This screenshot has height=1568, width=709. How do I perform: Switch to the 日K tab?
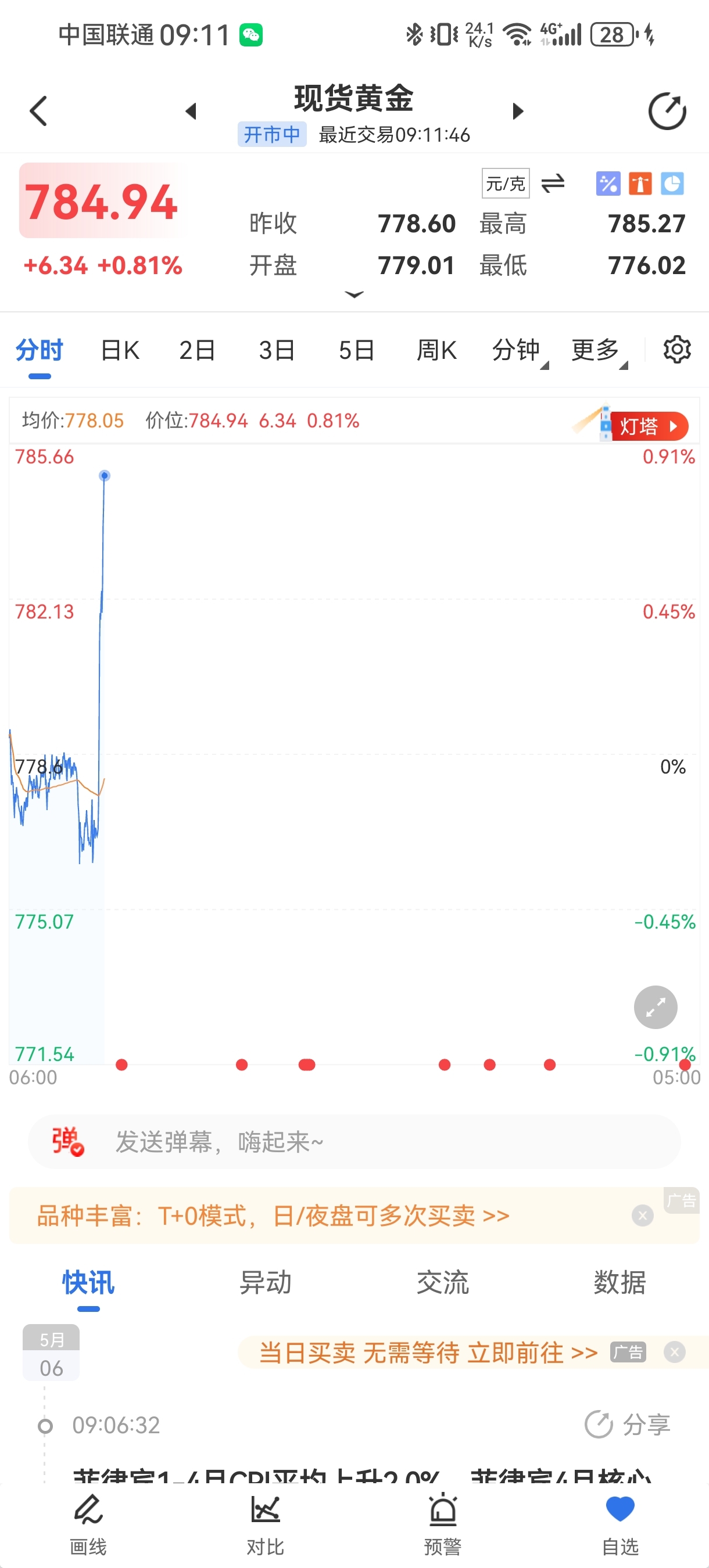[x=120, y=351]
